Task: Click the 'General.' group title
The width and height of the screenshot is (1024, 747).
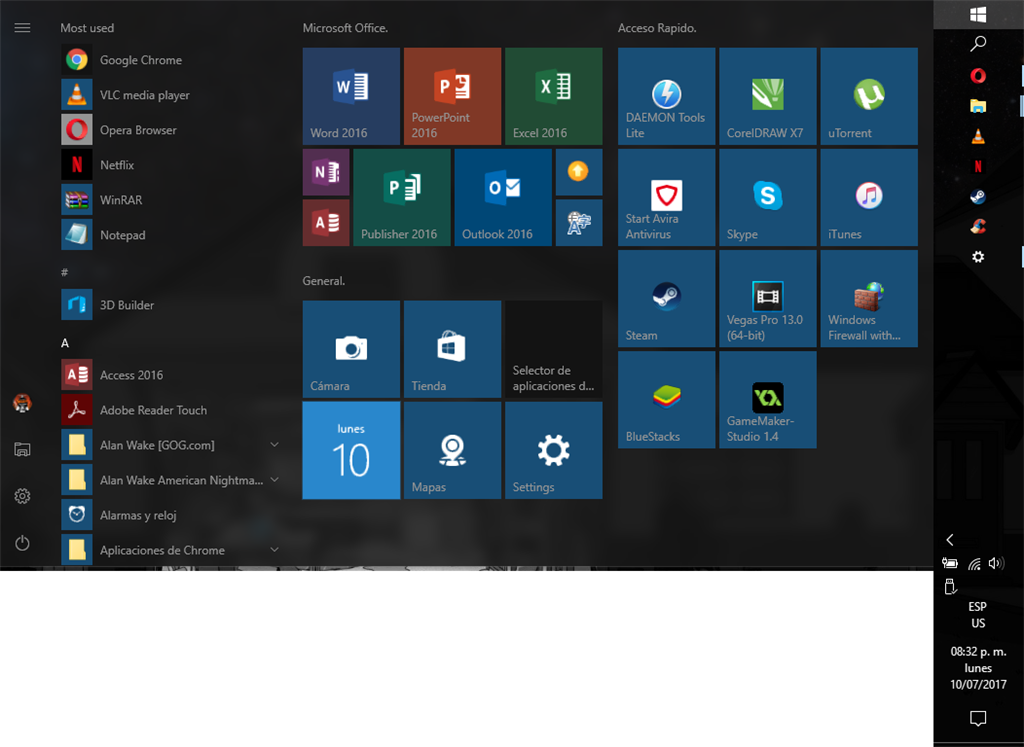Action: tap(324, 281)
